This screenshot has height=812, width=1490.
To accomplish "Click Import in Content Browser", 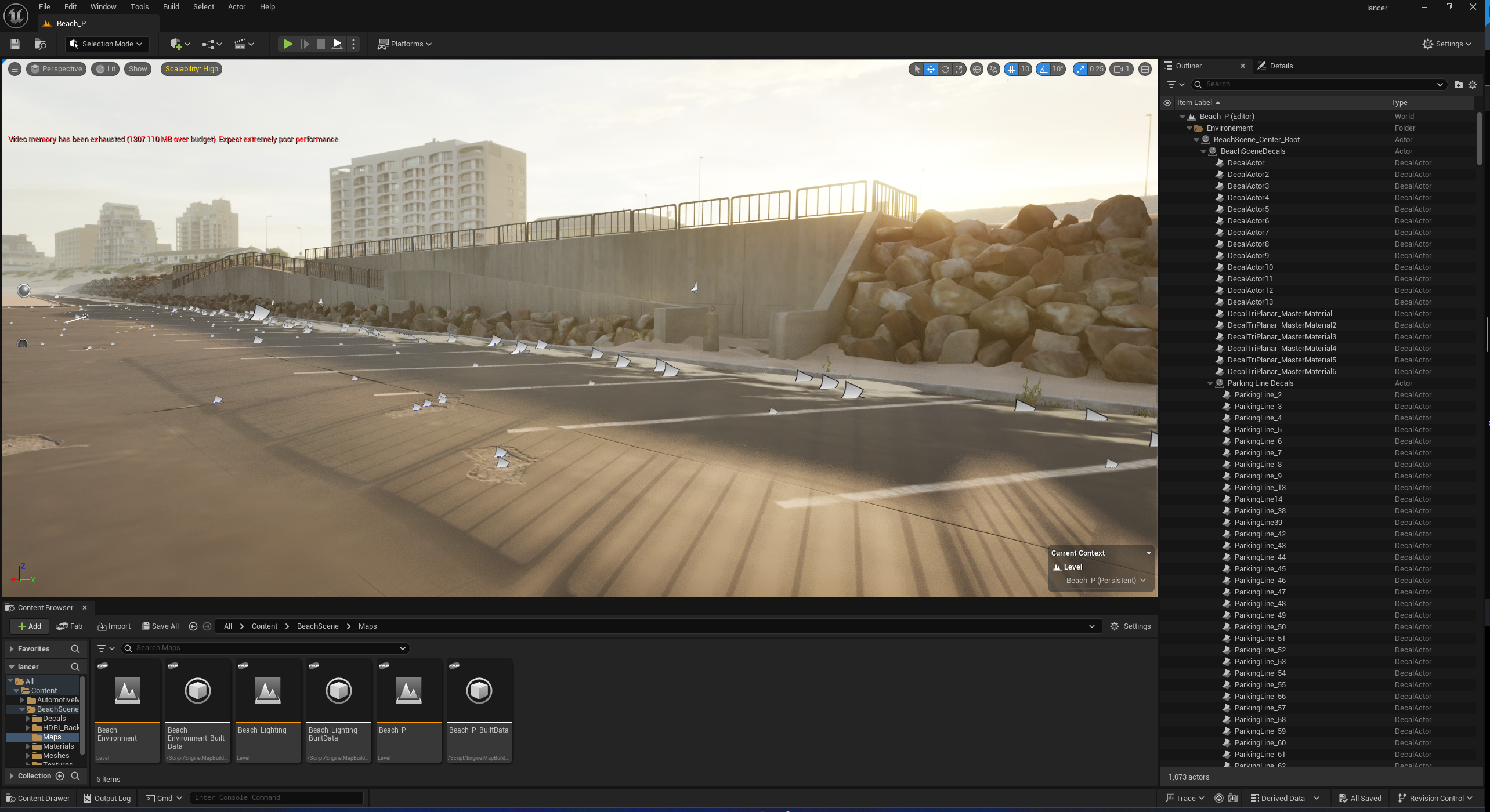I will [114, 626].
